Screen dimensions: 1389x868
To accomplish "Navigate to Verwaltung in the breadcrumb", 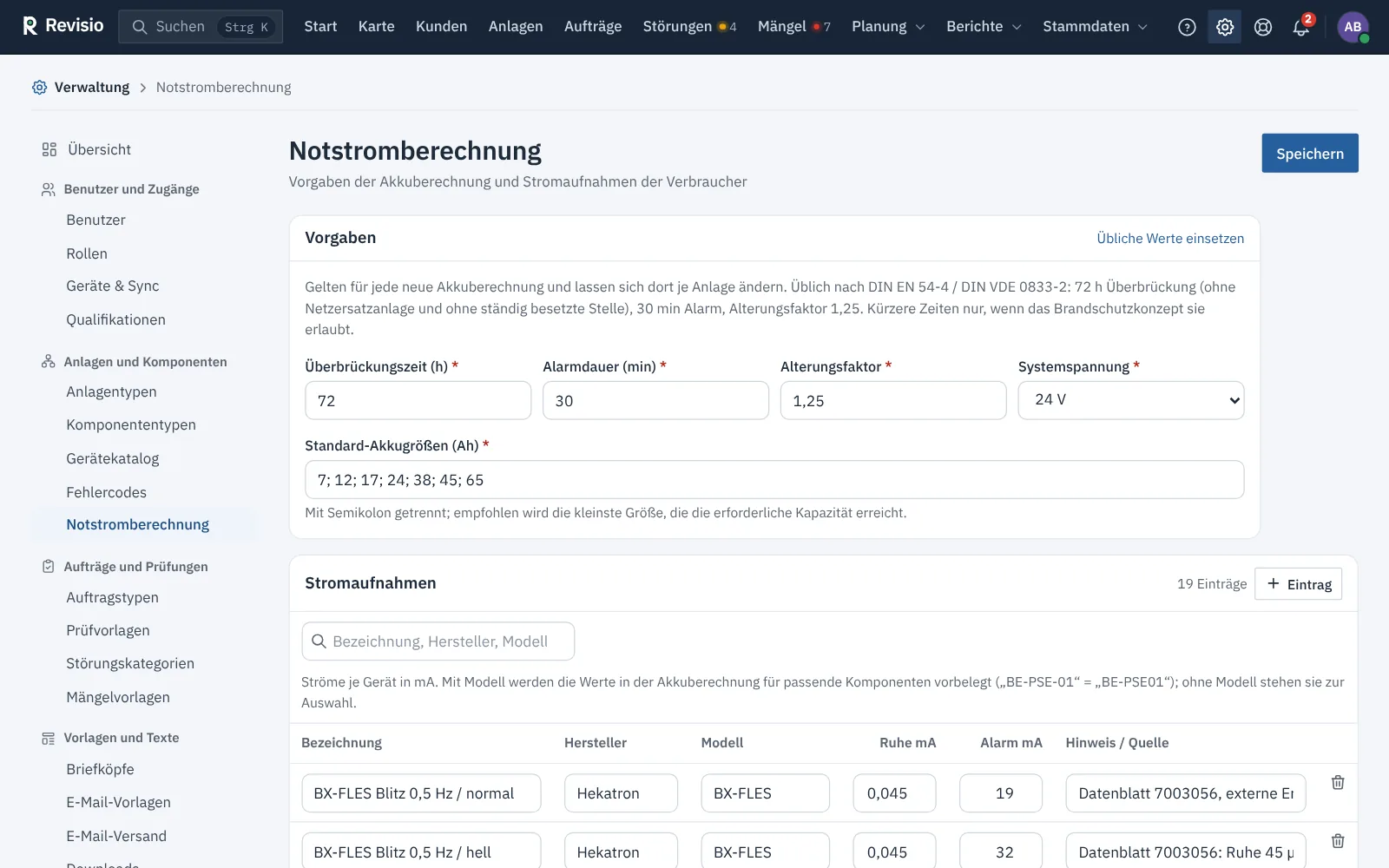I will 92,87.
